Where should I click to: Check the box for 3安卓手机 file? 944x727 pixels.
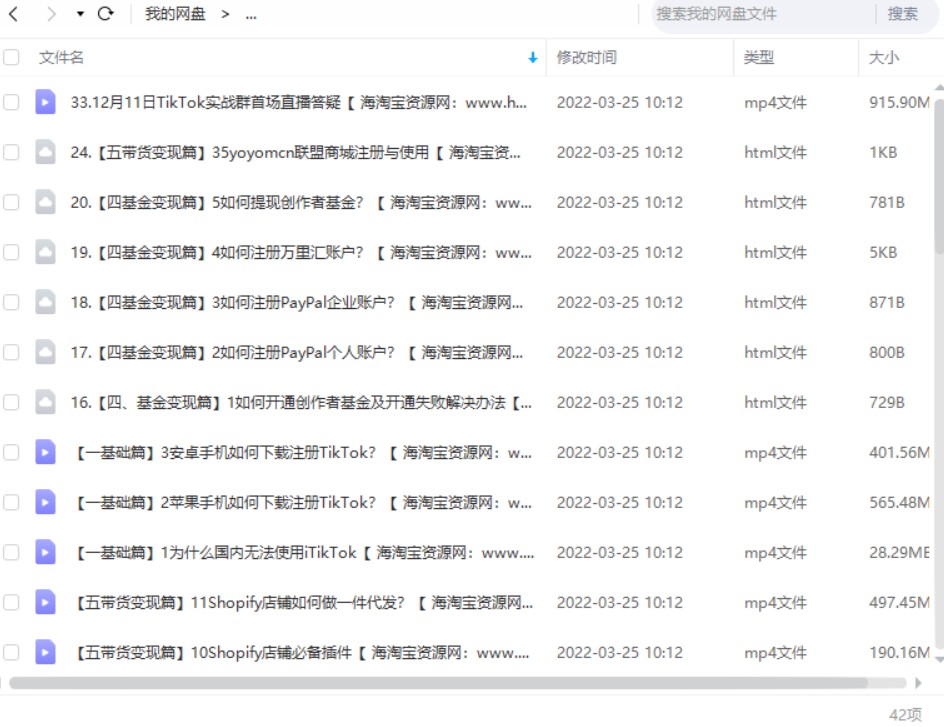click(x=11, y=452)
